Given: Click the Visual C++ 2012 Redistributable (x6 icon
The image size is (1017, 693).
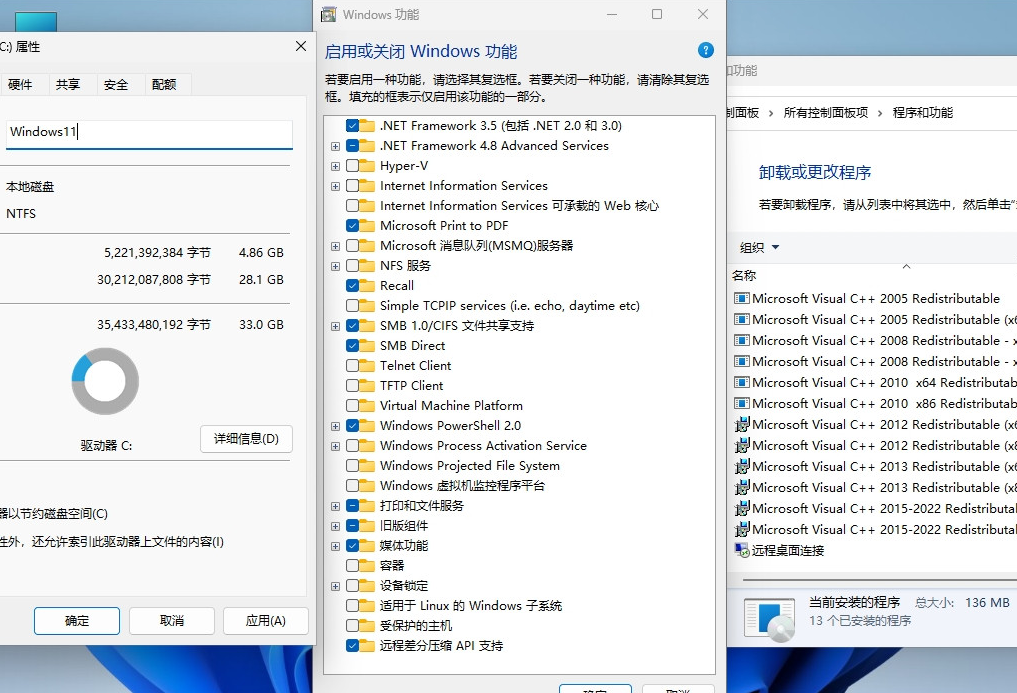Looking at the screenshot, I should coord(741,424).
